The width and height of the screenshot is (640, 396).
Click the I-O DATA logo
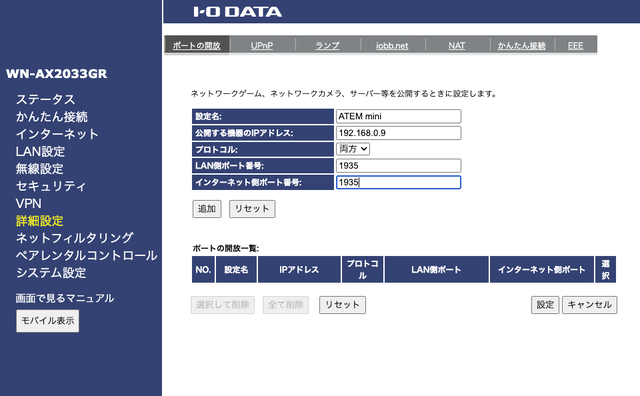point(238,12)
